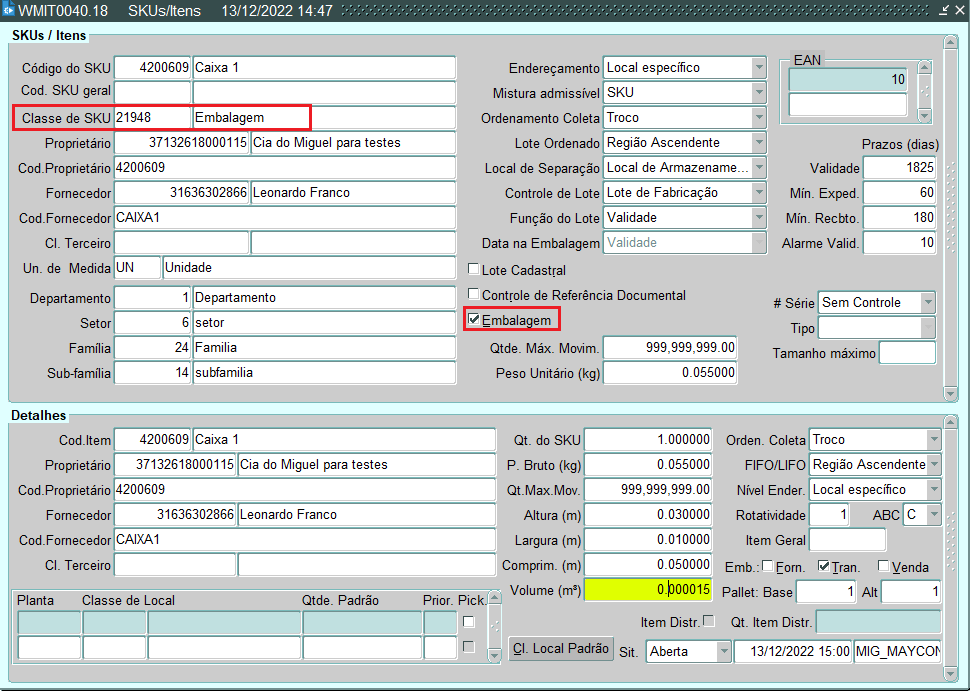
Task: Click the EAN list scroll-down arrow
Action: click(x=925, y=116)
